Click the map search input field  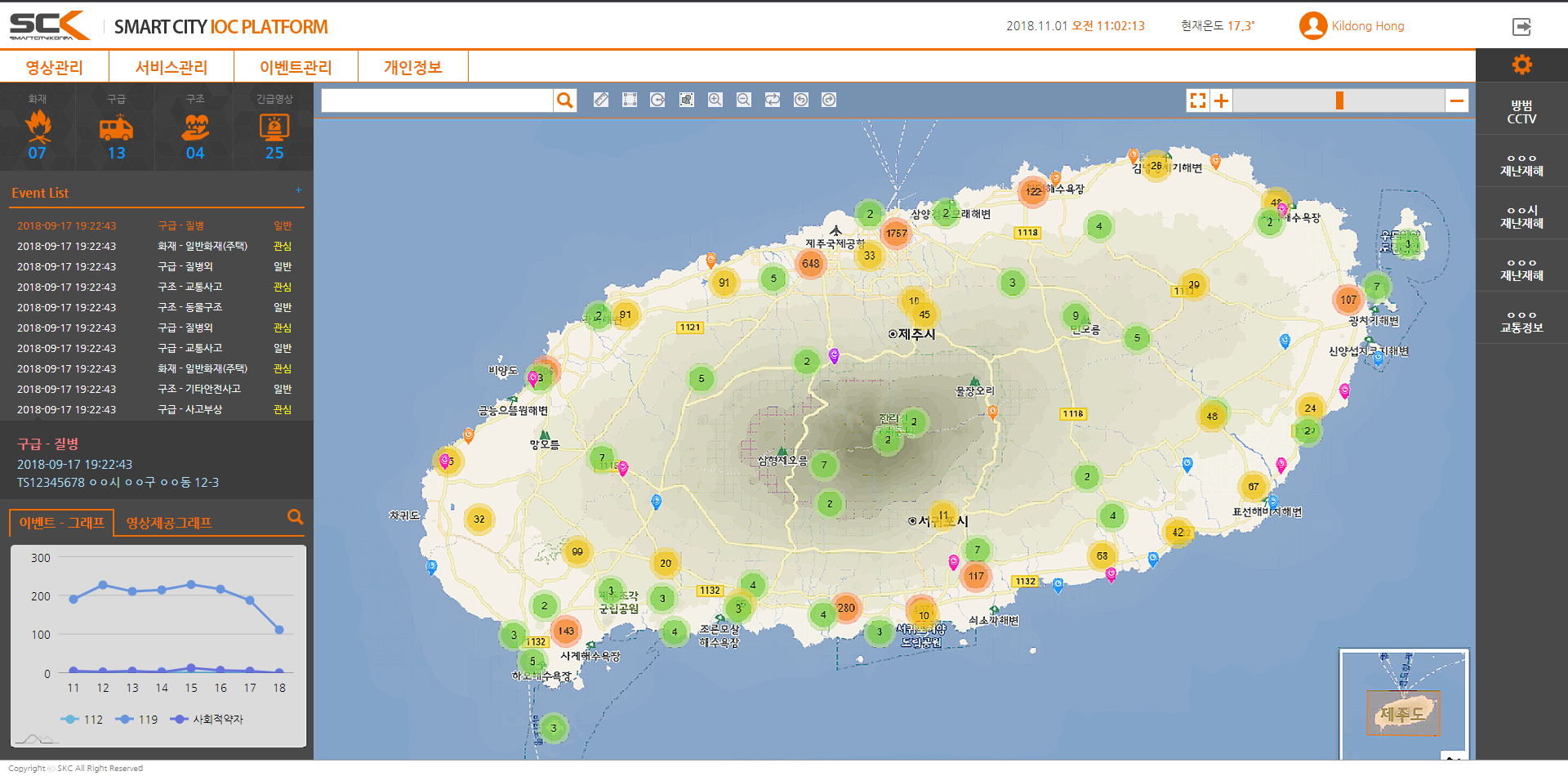click(437, 100)
